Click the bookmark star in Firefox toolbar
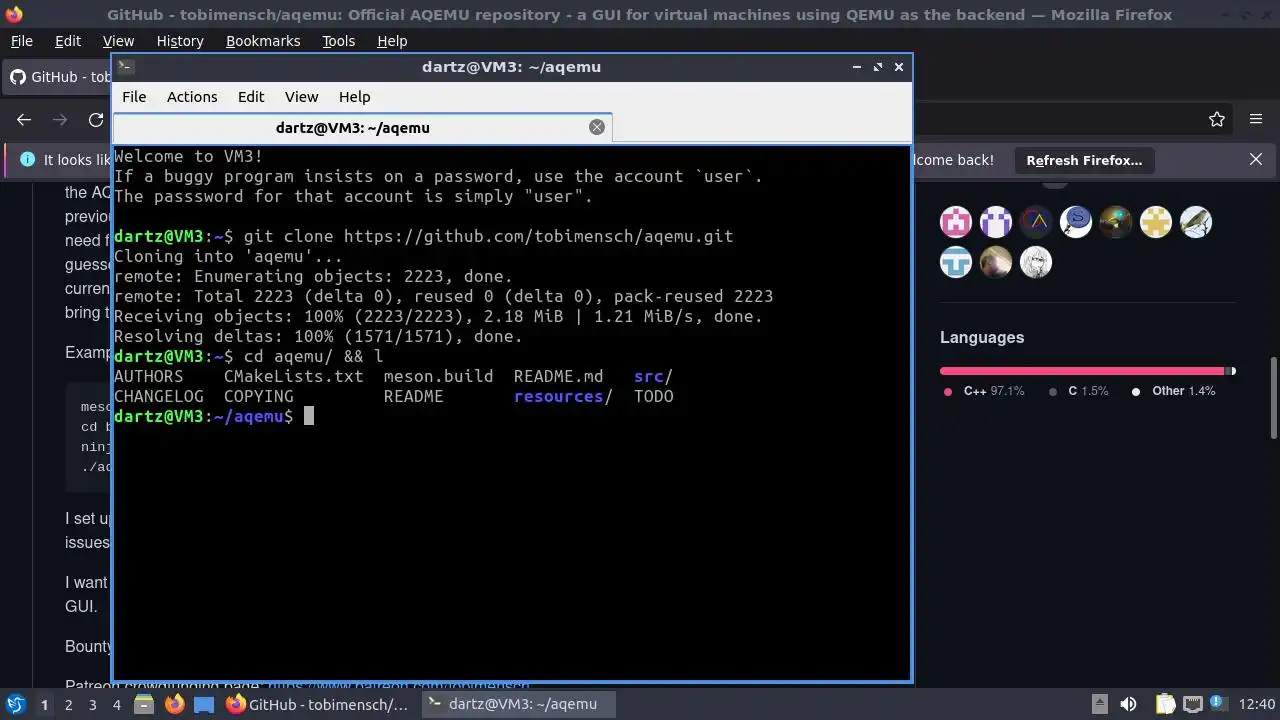The width and height of the screenshot is (1280, 720). [1217, 119]
